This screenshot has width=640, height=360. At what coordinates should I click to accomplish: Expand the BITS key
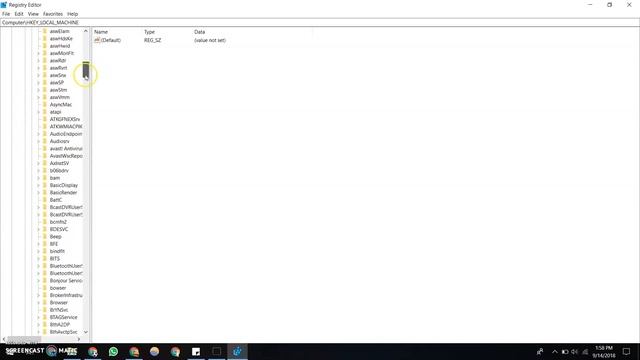39,259
